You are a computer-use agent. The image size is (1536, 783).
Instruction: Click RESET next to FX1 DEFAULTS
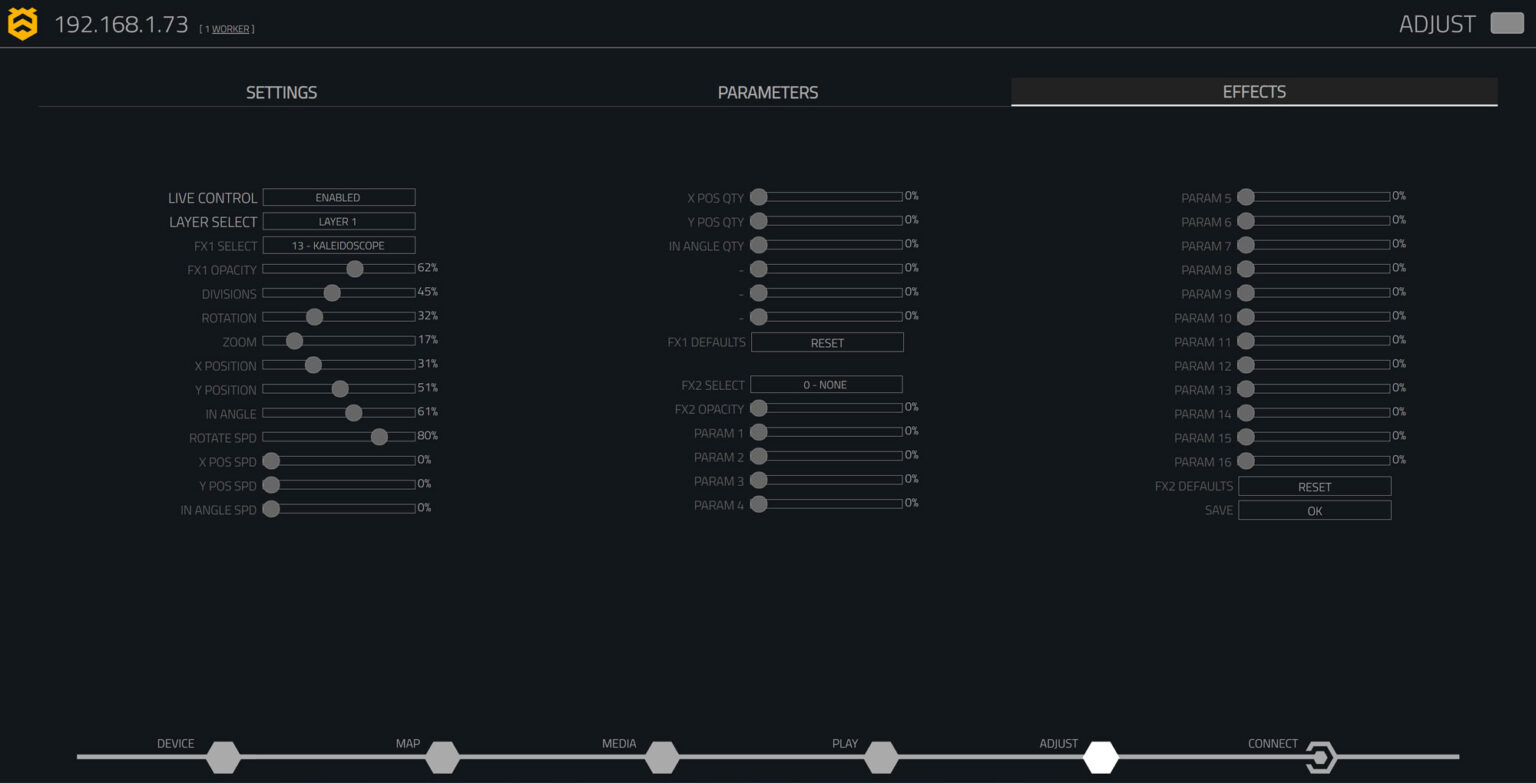(826, 342)
